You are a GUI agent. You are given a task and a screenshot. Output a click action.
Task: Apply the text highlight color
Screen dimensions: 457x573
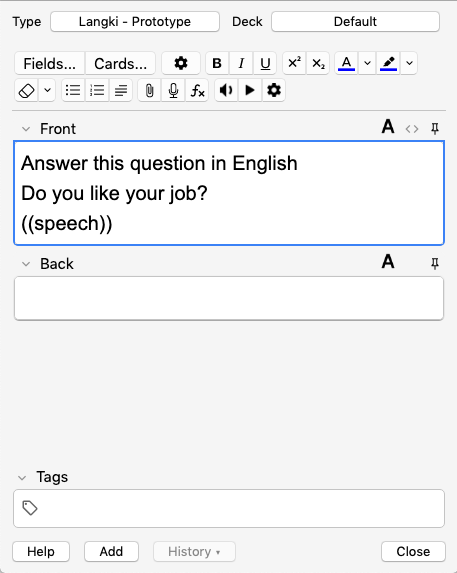(388, 63)
